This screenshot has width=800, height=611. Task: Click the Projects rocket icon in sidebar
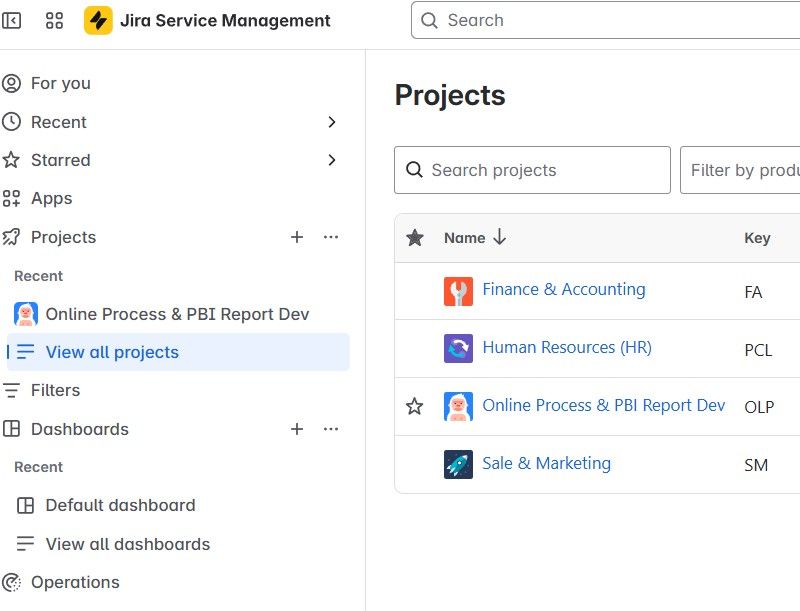click(x=11, y=237)
